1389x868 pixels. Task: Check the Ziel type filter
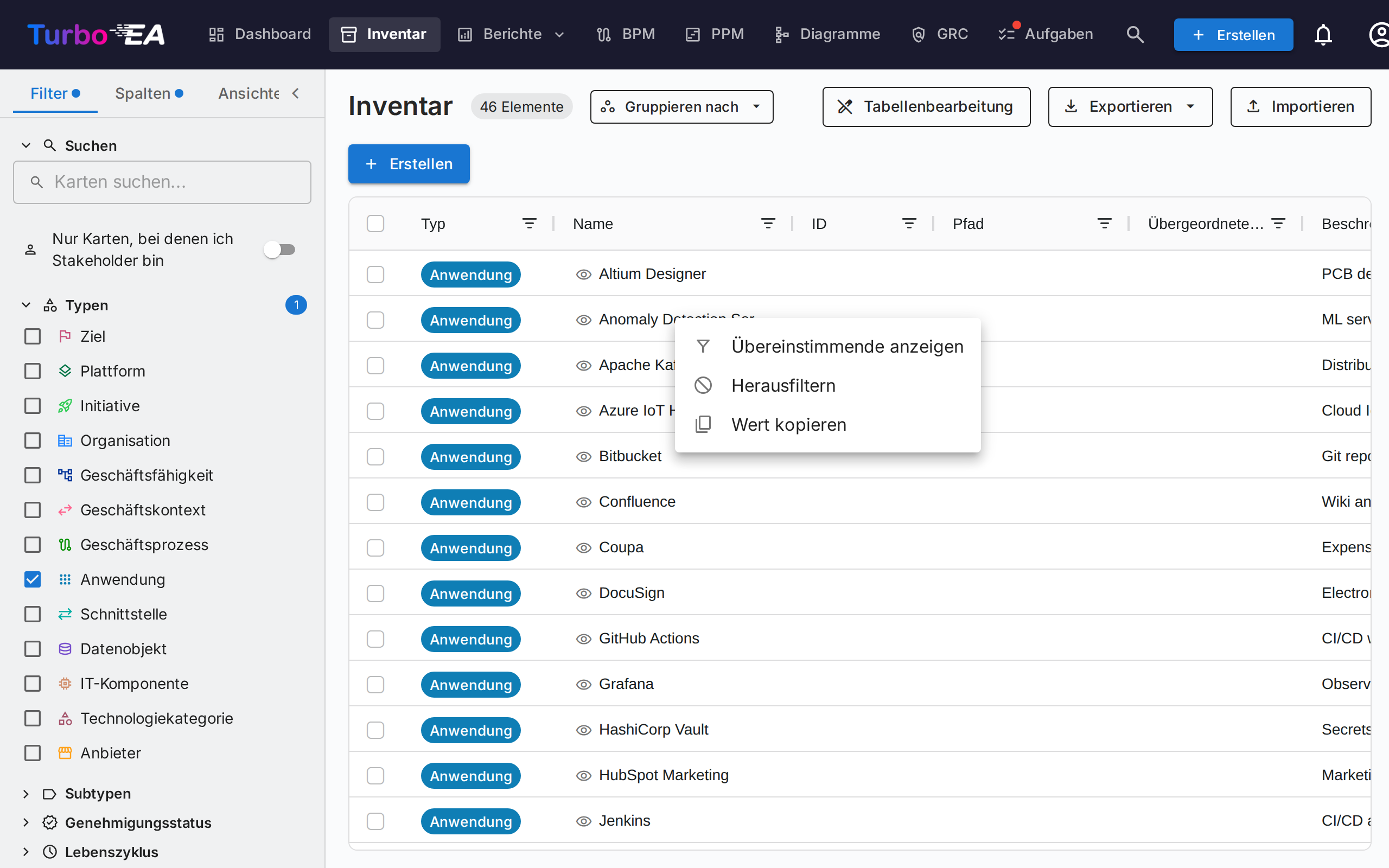pyautogui.click(x=33, y=336)
